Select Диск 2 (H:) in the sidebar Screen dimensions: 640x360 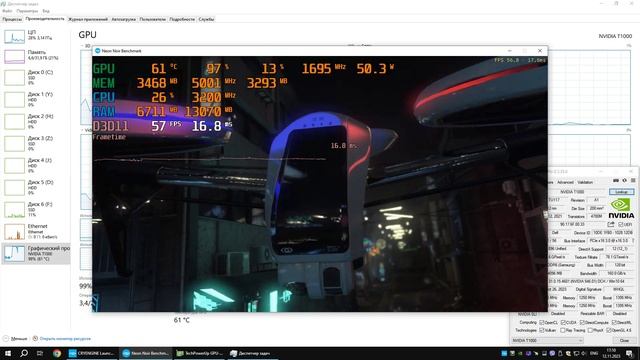(36, 122)
